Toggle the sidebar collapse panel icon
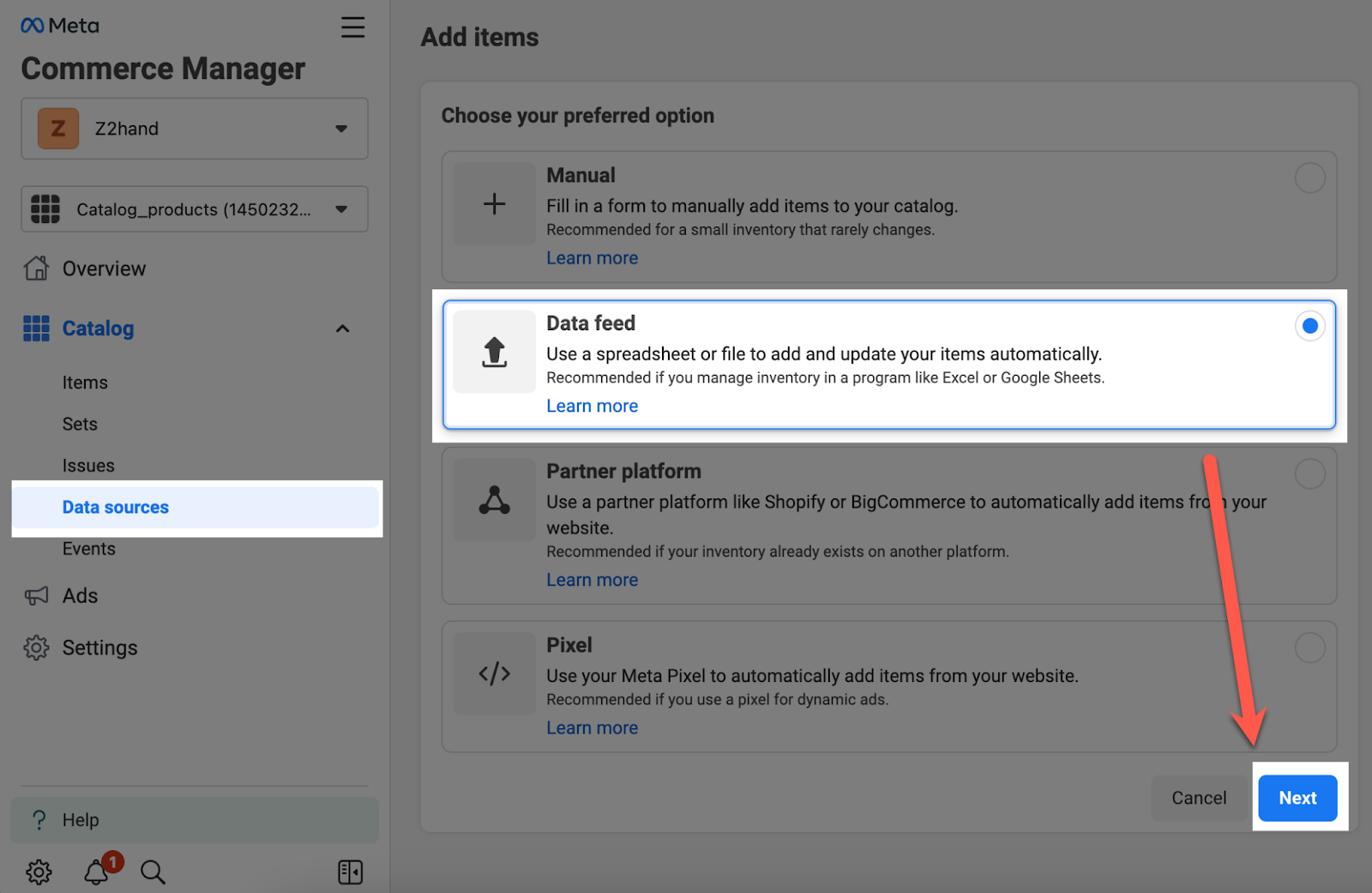The image size is (1372, 893). [x=350, y=872]
